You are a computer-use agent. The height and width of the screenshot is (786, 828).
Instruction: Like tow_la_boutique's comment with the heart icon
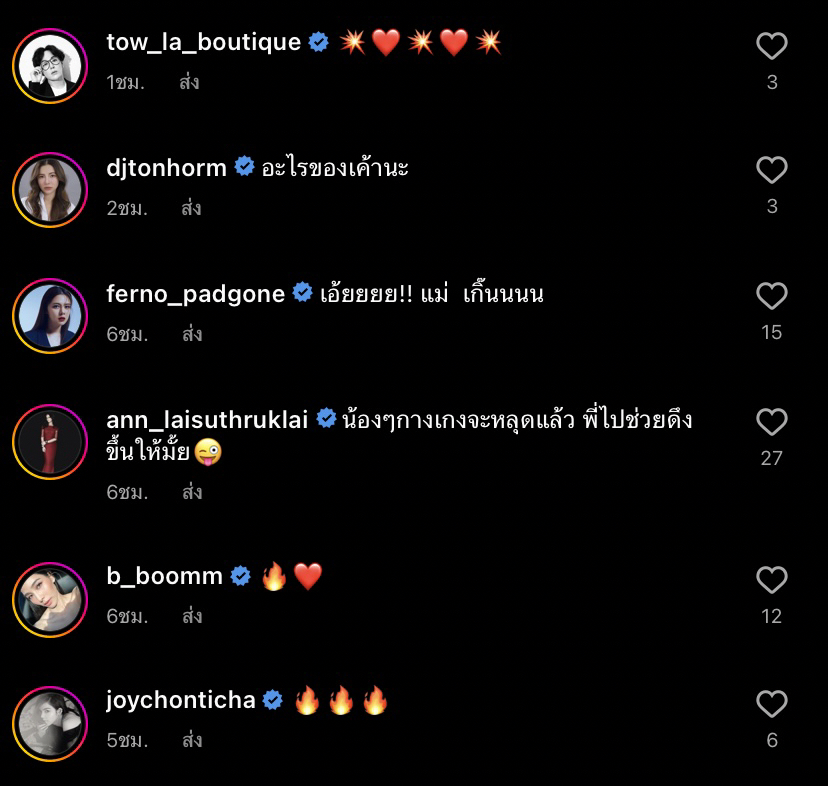(x=771, y=44)
